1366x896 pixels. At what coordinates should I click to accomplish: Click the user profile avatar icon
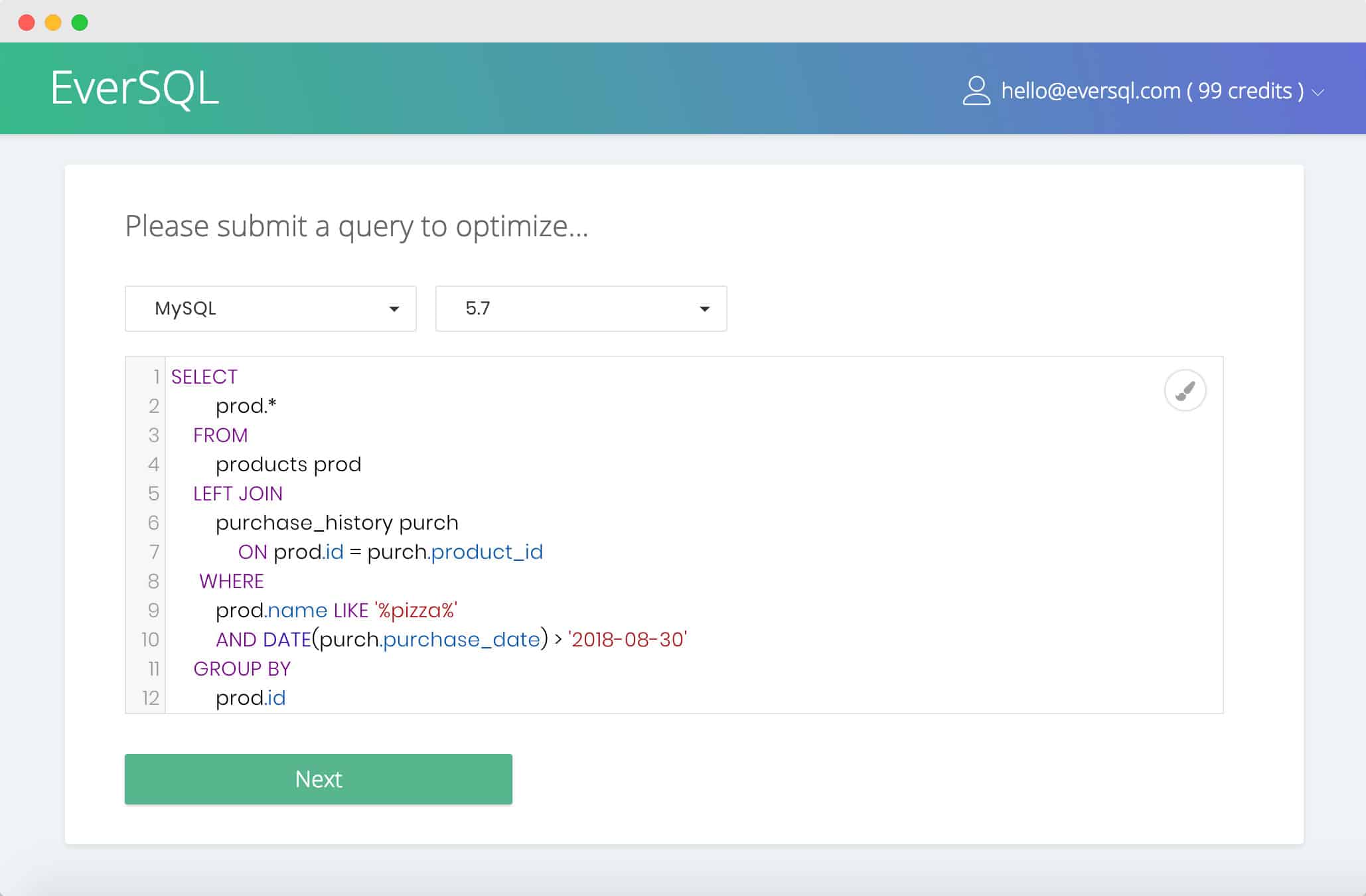(x=976, y=91)
